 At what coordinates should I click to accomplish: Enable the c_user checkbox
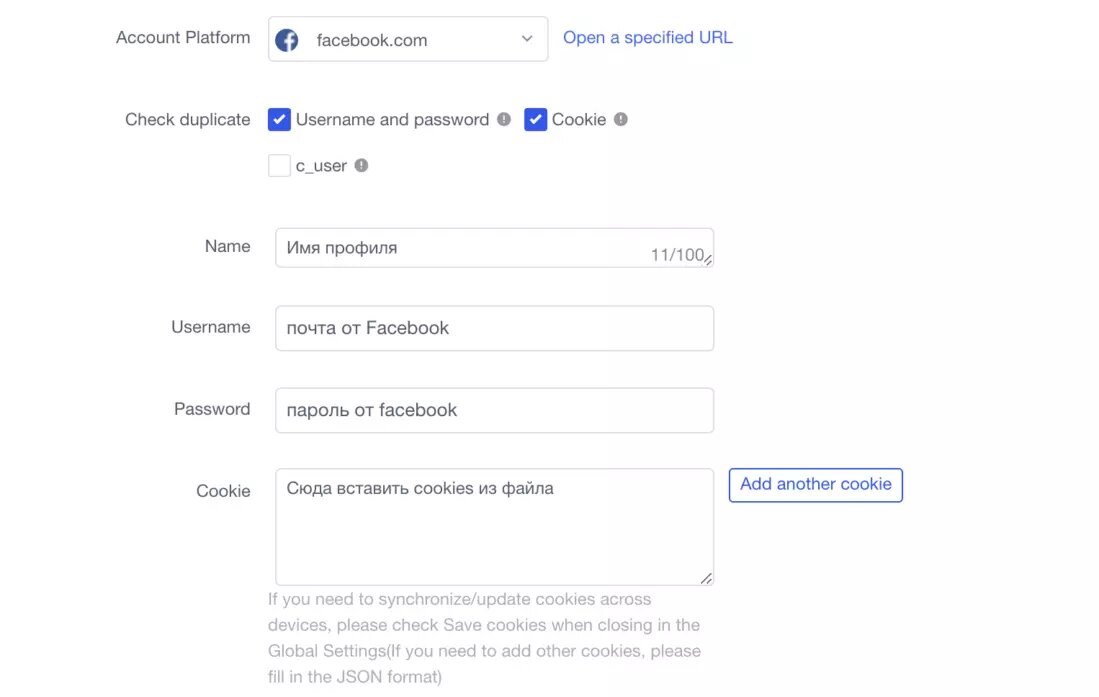click(279, 165)
